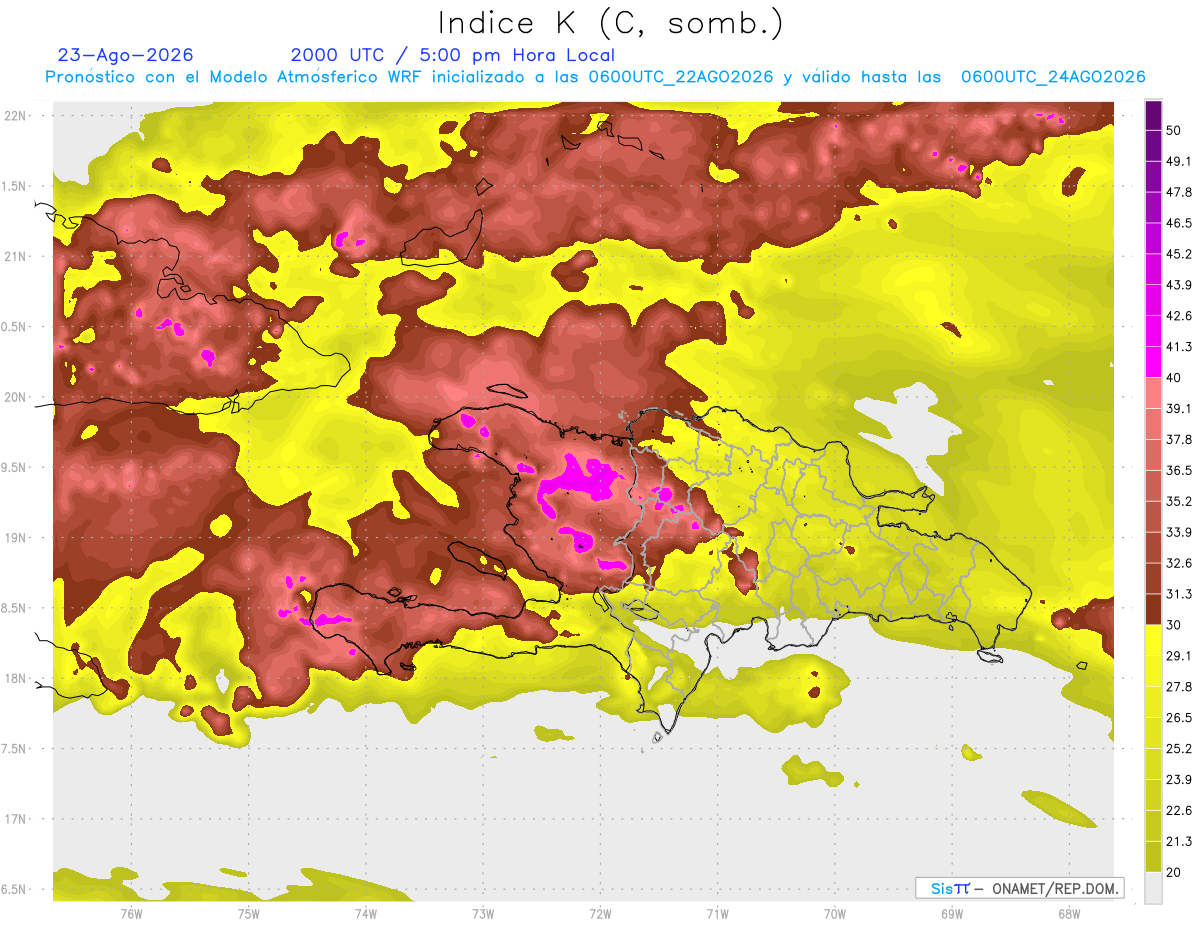Click the longitude axis label "70W"
1200x927 pixels.
[x=834, y=913]
